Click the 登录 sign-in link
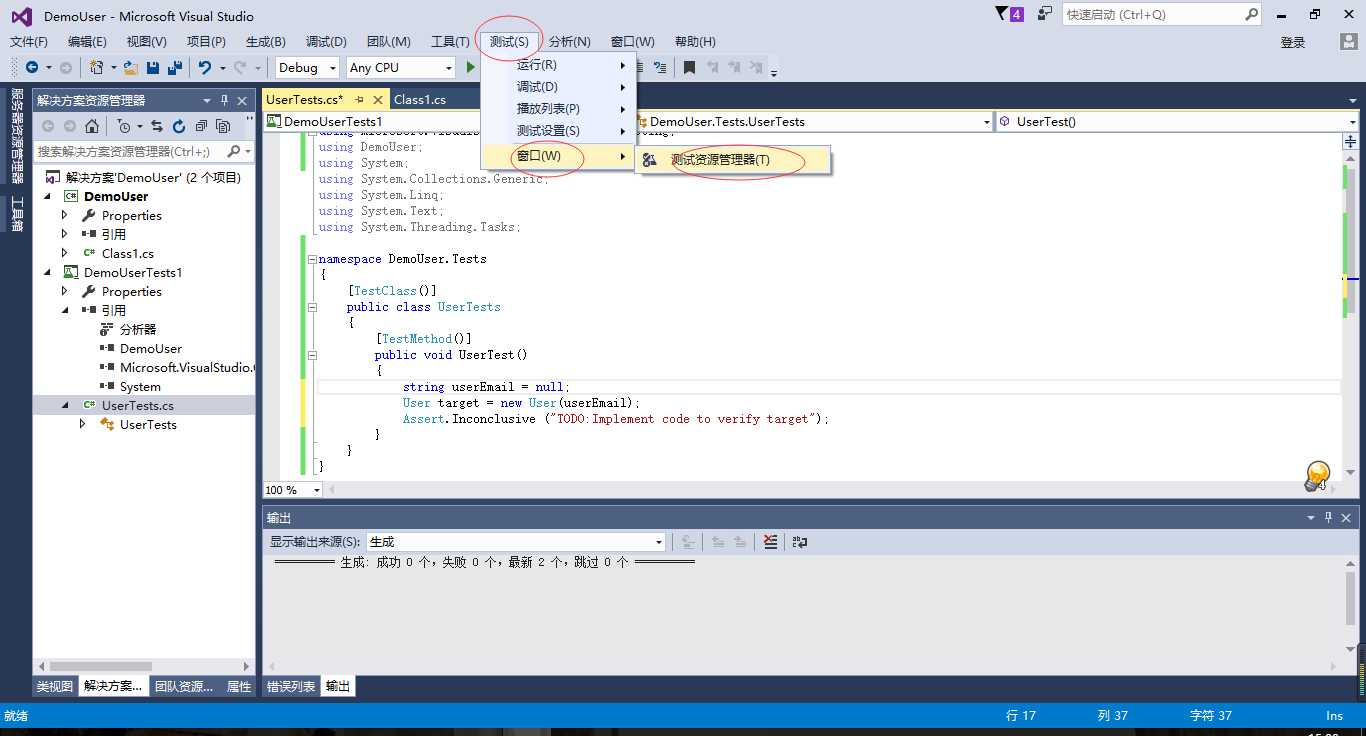The width and height of the screenshot is (1366, 736). [1293, 42]
